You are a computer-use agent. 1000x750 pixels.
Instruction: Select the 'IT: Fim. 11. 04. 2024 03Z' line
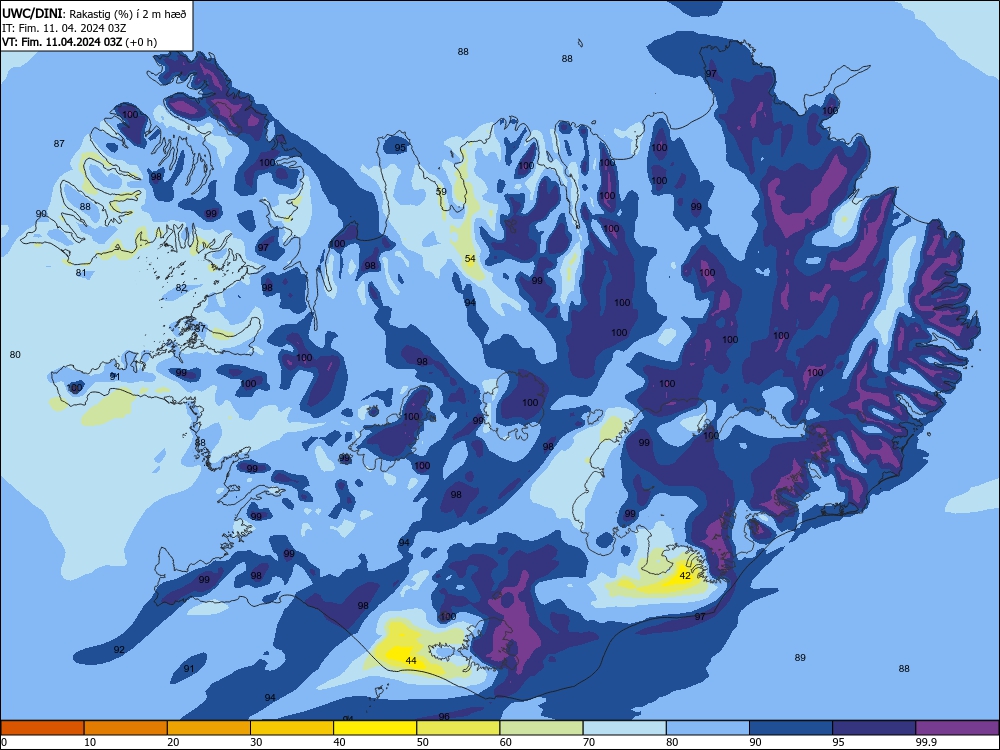[64, 28]
